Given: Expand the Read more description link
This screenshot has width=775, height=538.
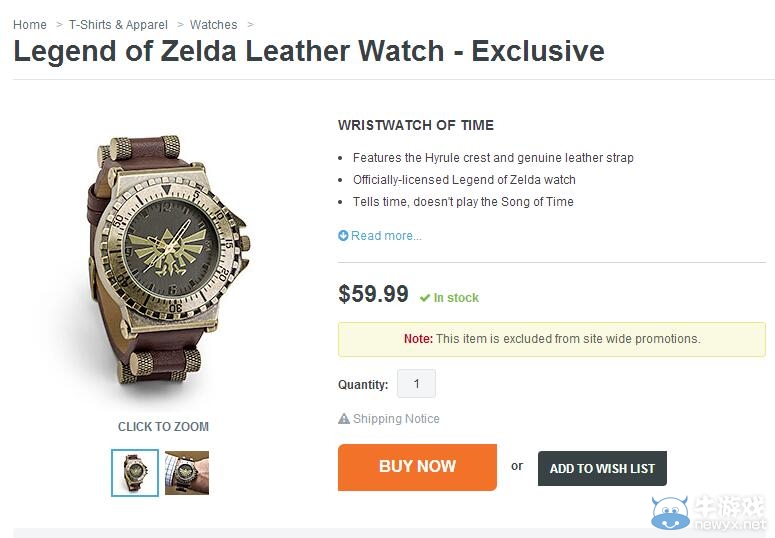Looking at the screenshot, I should click(386, 235).
